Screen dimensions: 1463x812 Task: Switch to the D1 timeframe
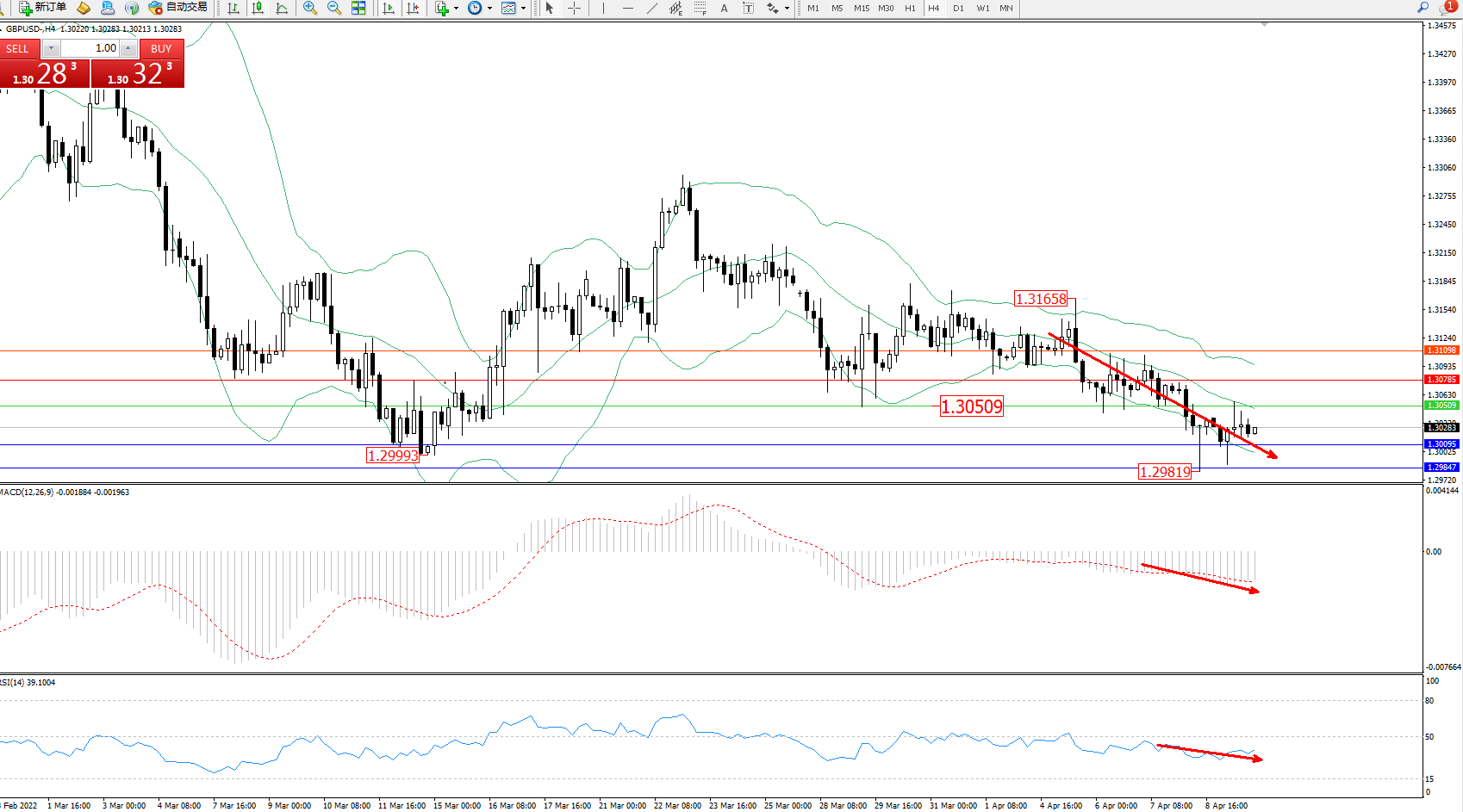[x=958, y=8]
